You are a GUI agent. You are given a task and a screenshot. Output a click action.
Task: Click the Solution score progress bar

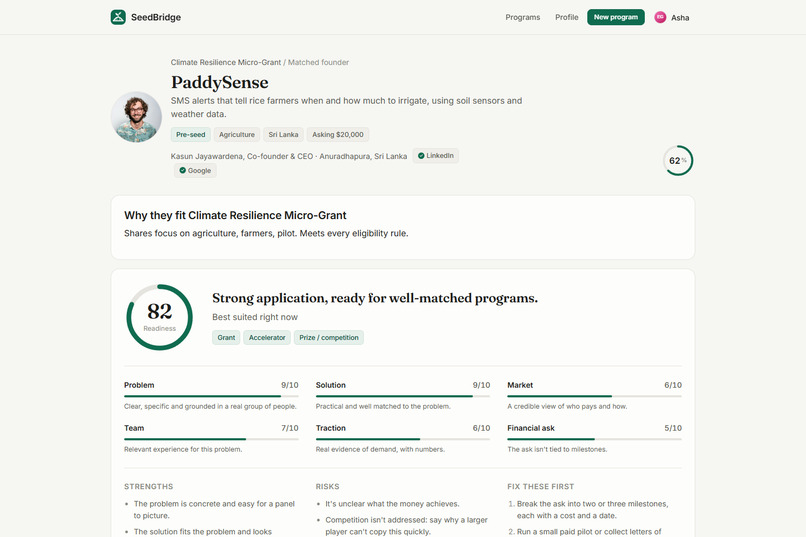click(x=402, y=396)
